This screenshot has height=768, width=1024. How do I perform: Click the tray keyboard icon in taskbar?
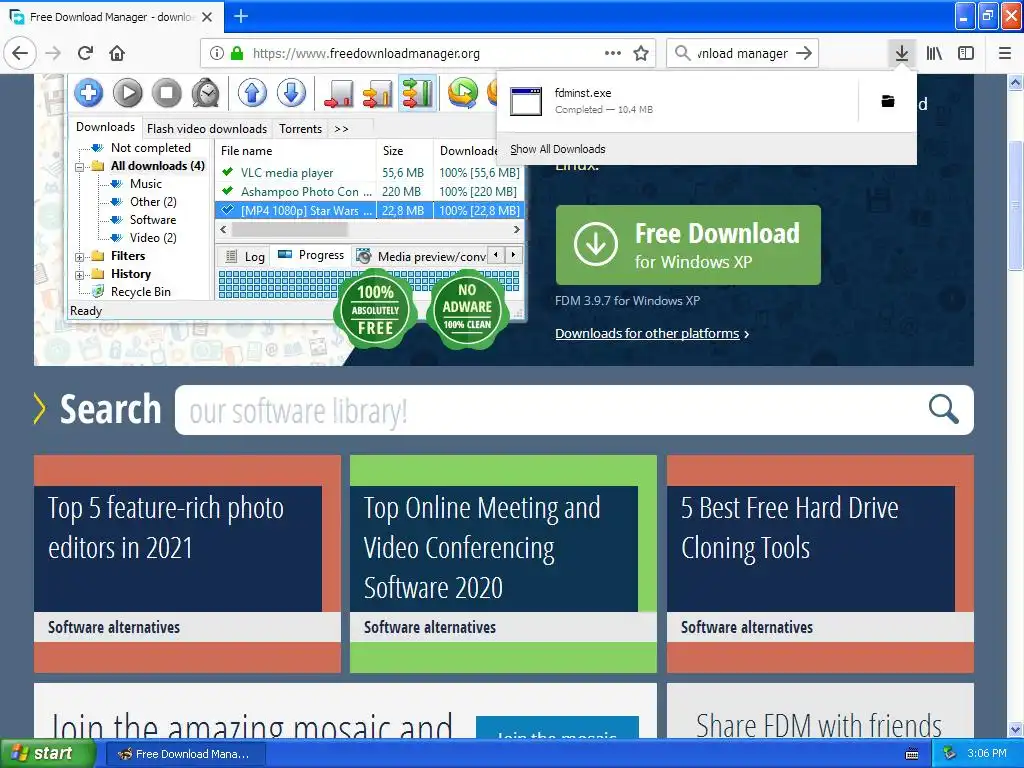click(912, 754)
